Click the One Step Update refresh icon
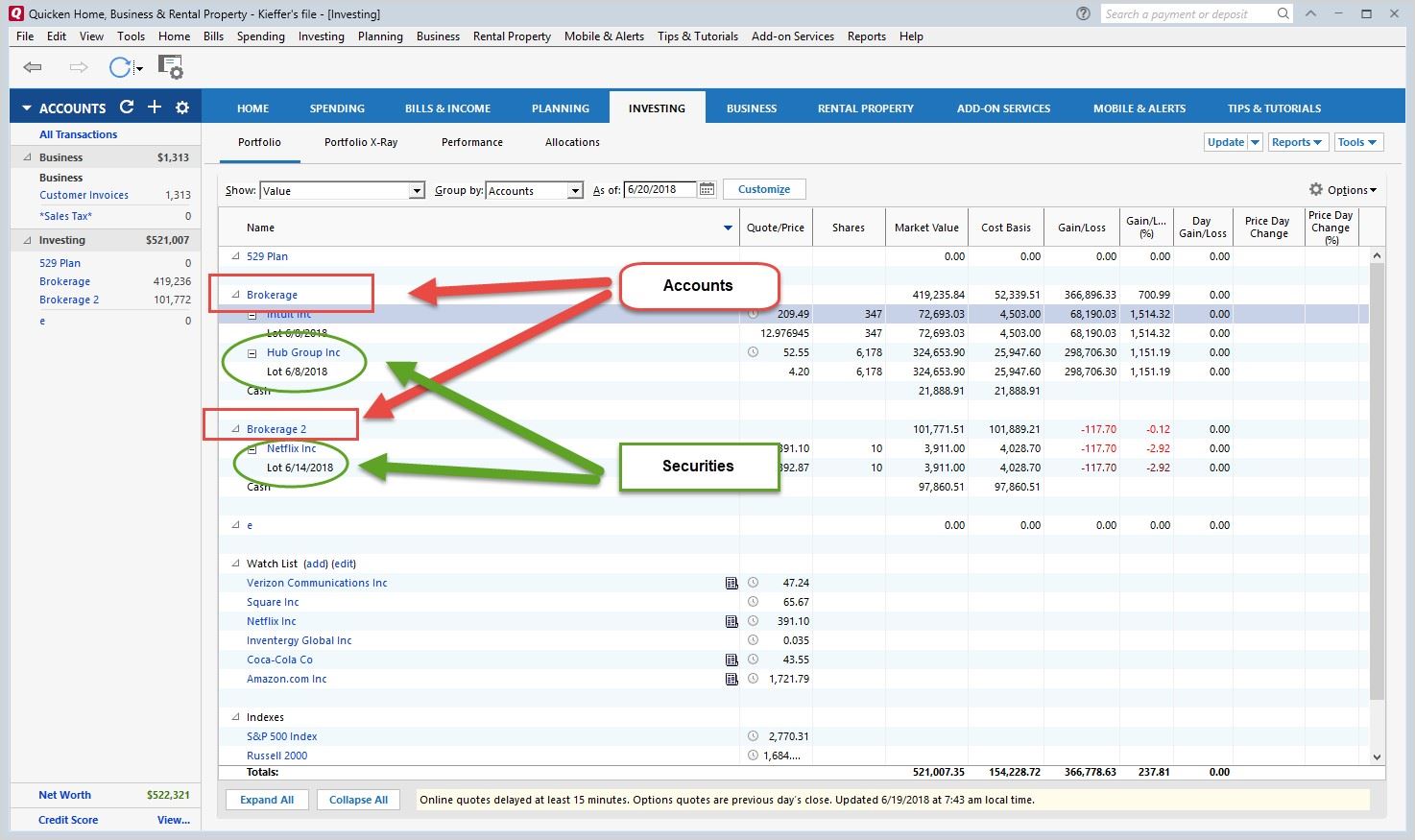The image size is (1415, 840). click(120, 67)
